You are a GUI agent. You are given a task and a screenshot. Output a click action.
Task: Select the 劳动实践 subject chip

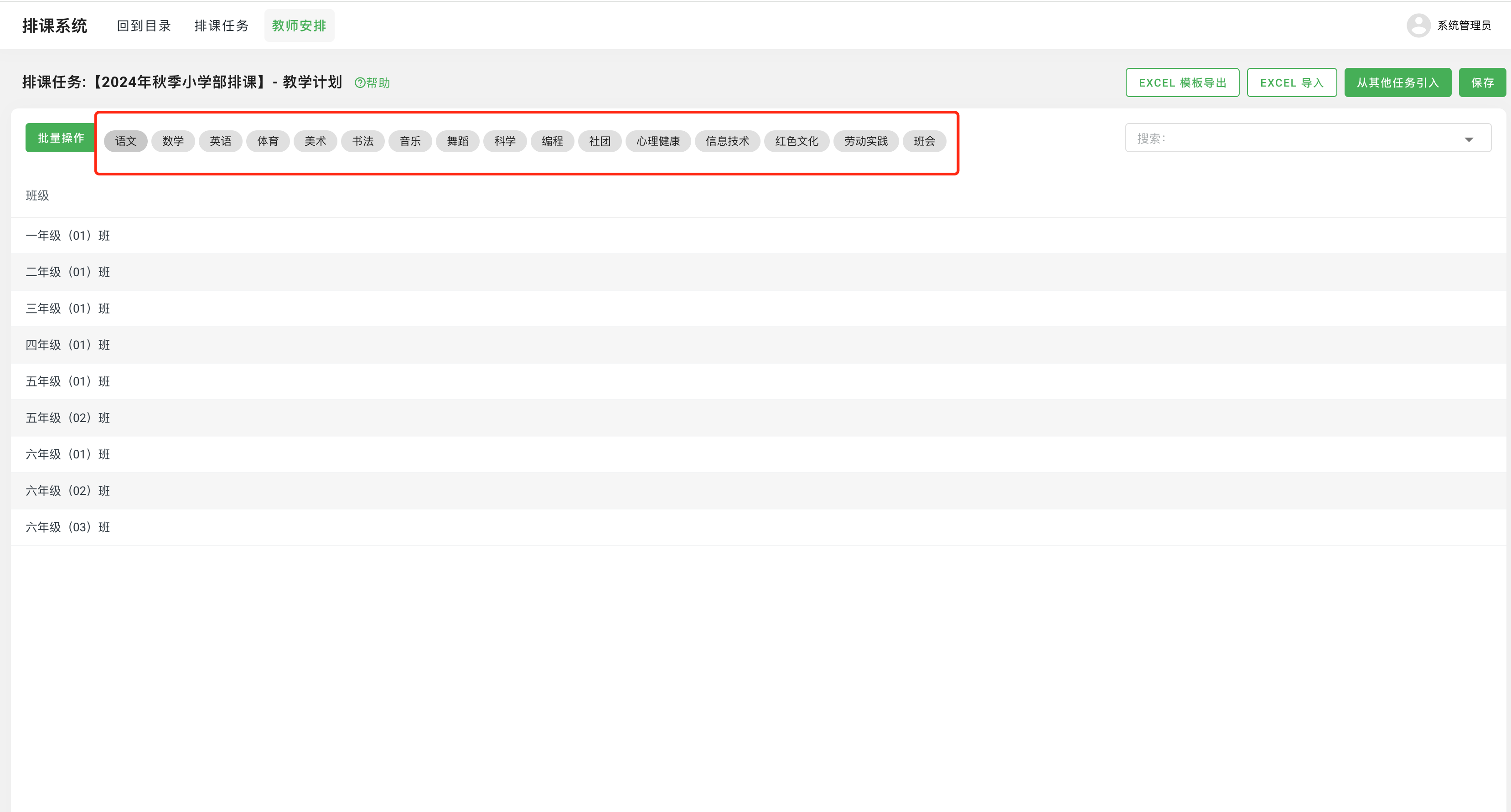(x=865, y=141)
